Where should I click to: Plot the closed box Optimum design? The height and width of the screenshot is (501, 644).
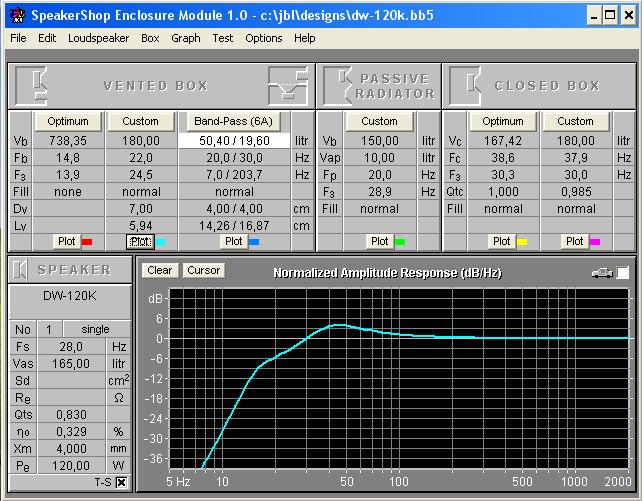click(501, 241)
